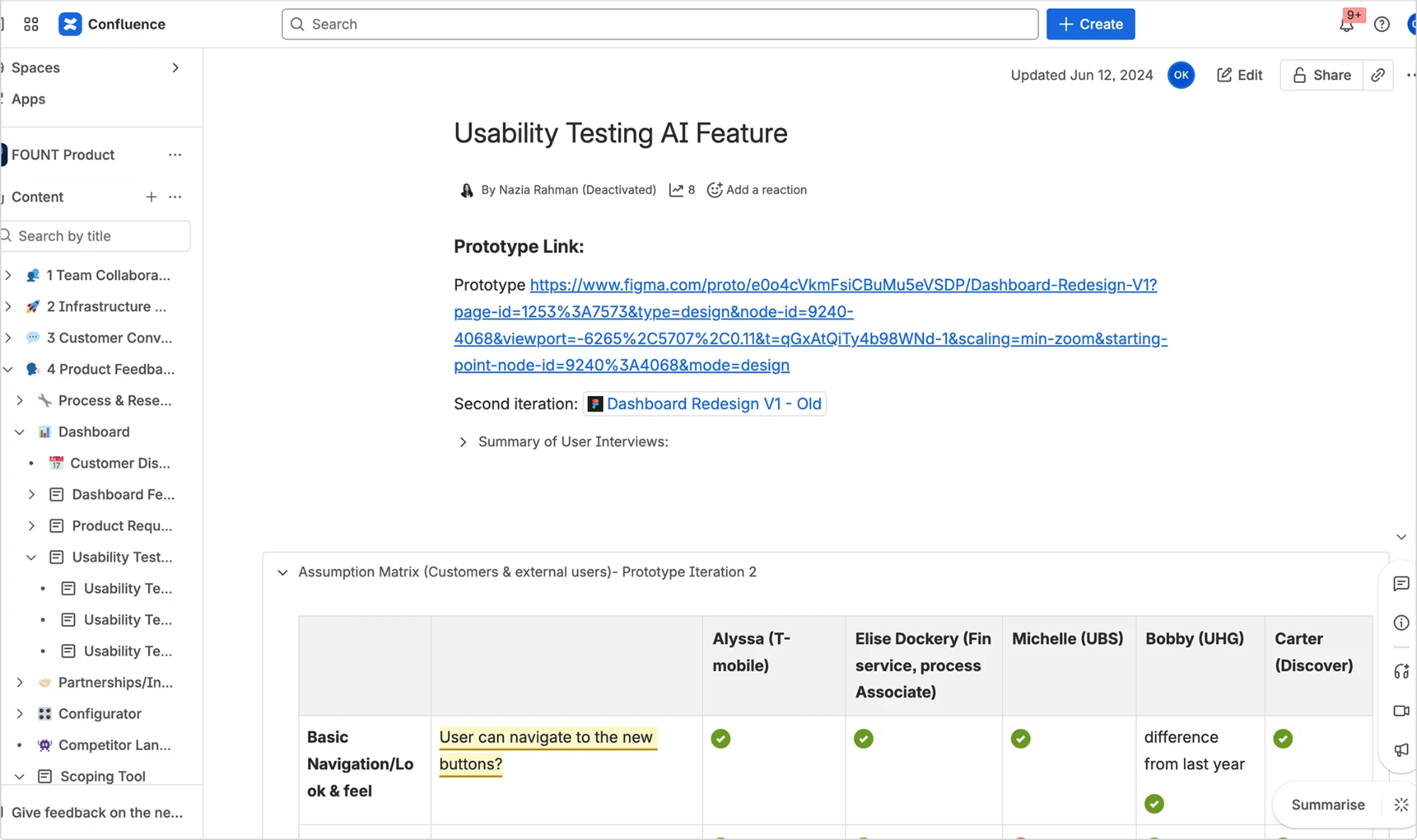Click the top Search field

(660, 24)
